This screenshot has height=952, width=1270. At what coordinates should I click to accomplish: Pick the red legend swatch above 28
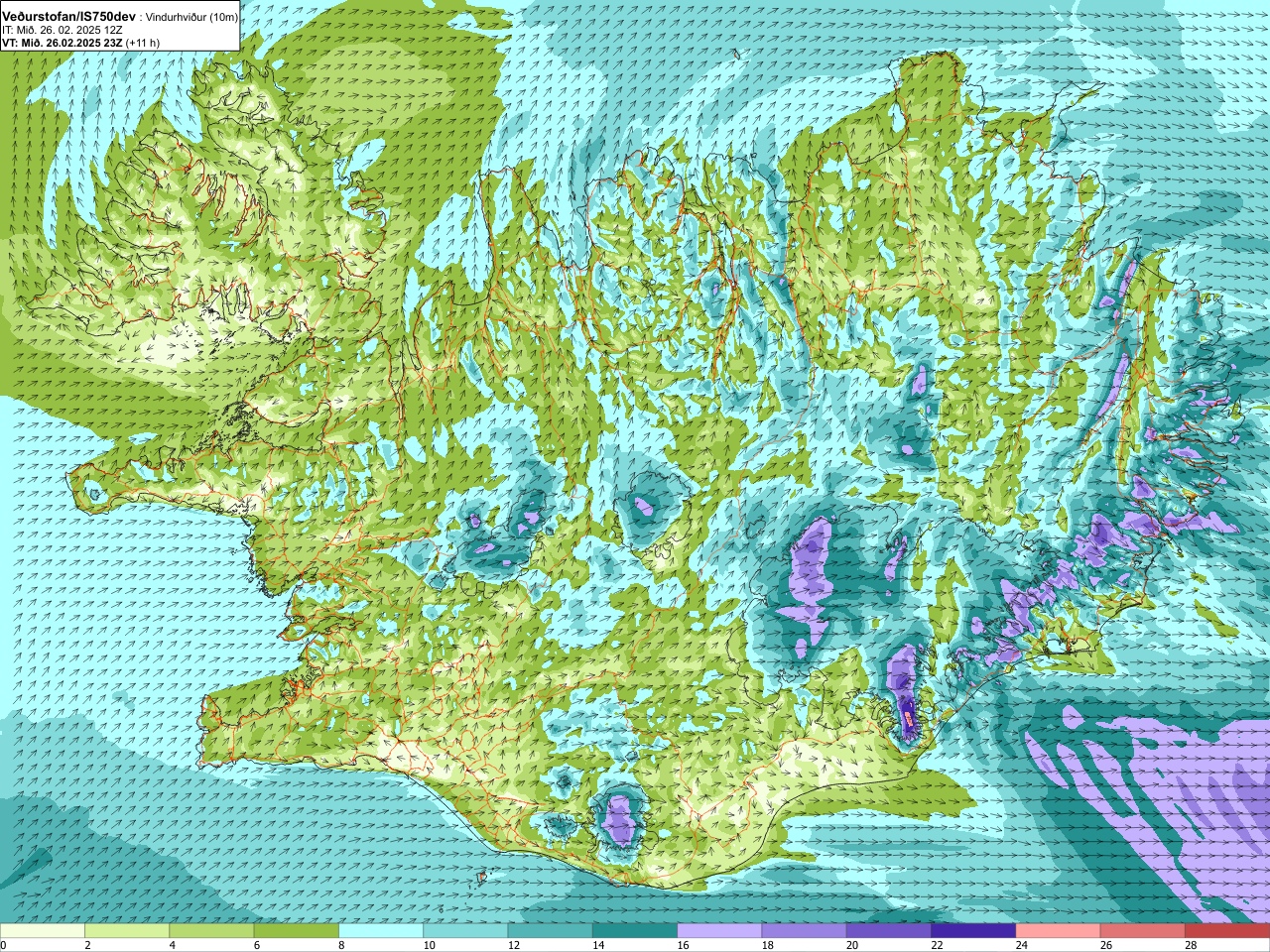tap(1227, 931)
